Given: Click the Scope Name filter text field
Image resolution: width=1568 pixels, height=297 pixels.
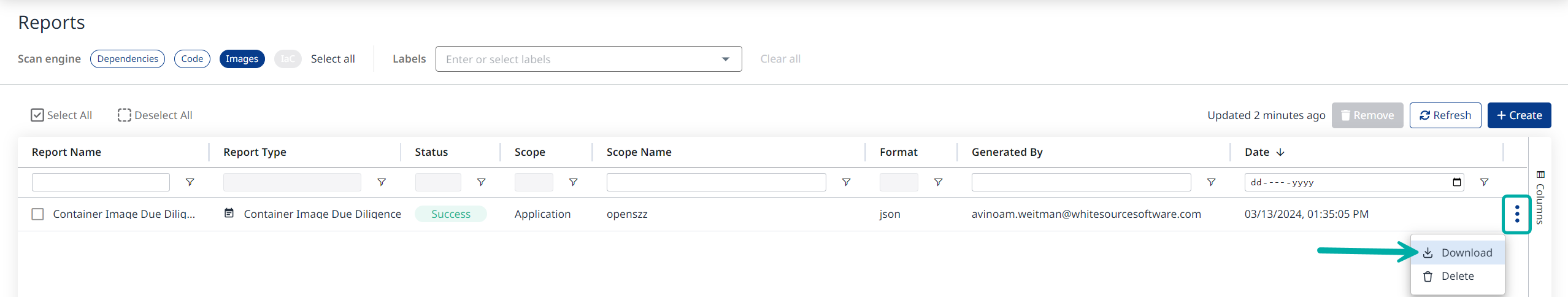Looking at the screenshot, I should (x=716, y=182).
